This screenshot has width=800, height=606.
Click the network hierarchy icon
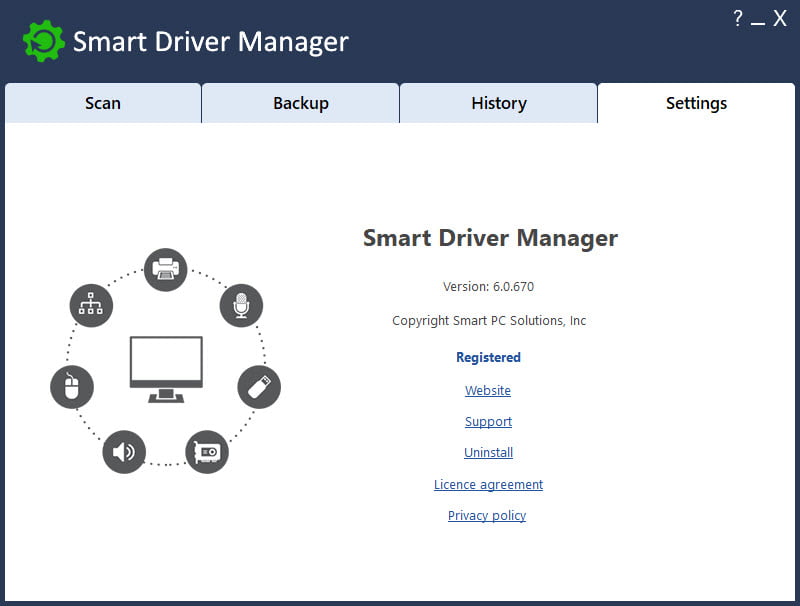tap(91, 305)
